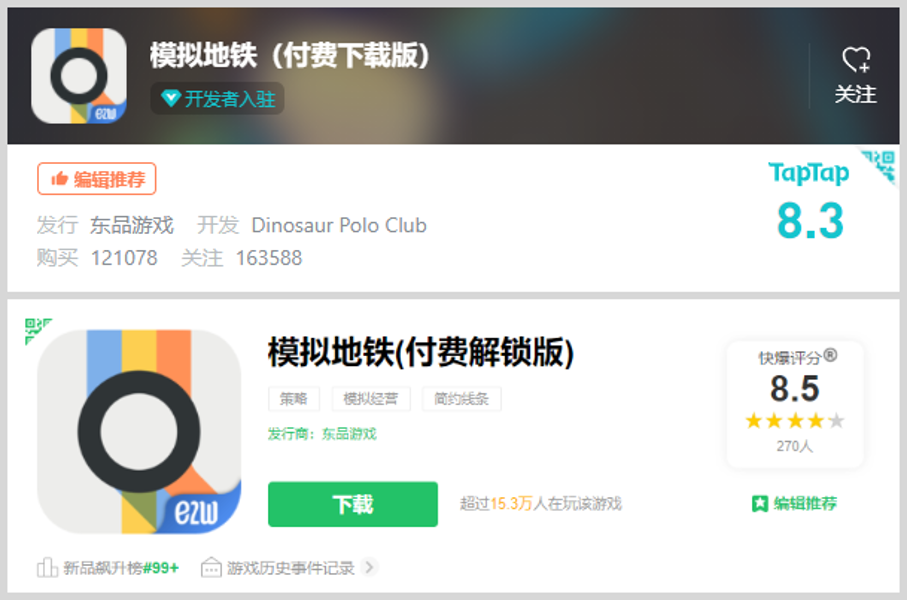This screenshot has height=600, width=908.
Task: Open publisher link 东品游戏 in green
Action: click(349, 434)
